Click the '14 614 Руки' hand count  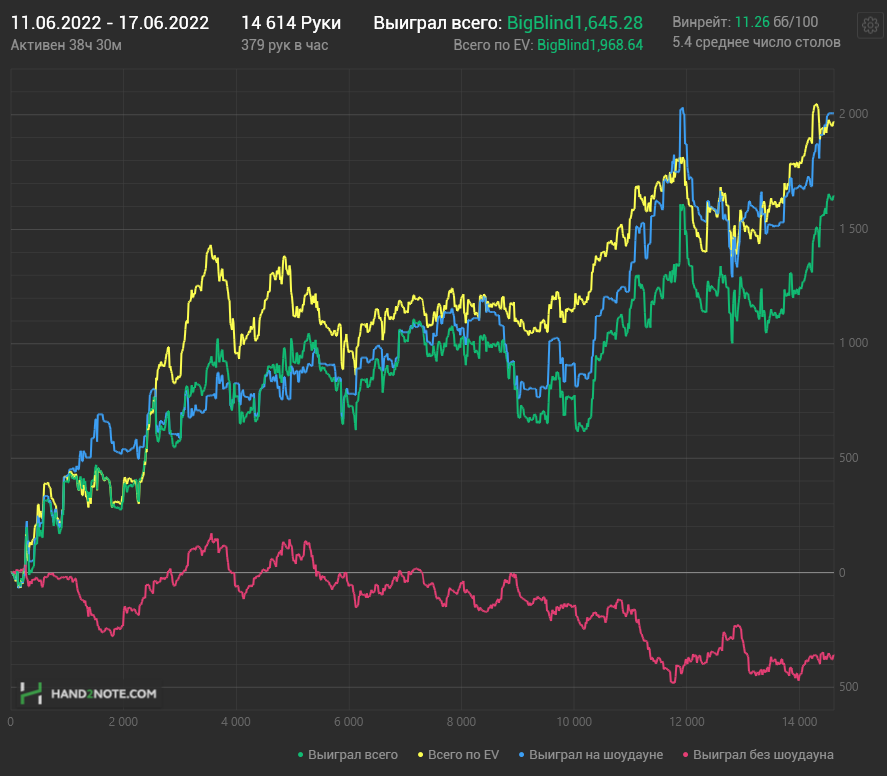point(291,23)
